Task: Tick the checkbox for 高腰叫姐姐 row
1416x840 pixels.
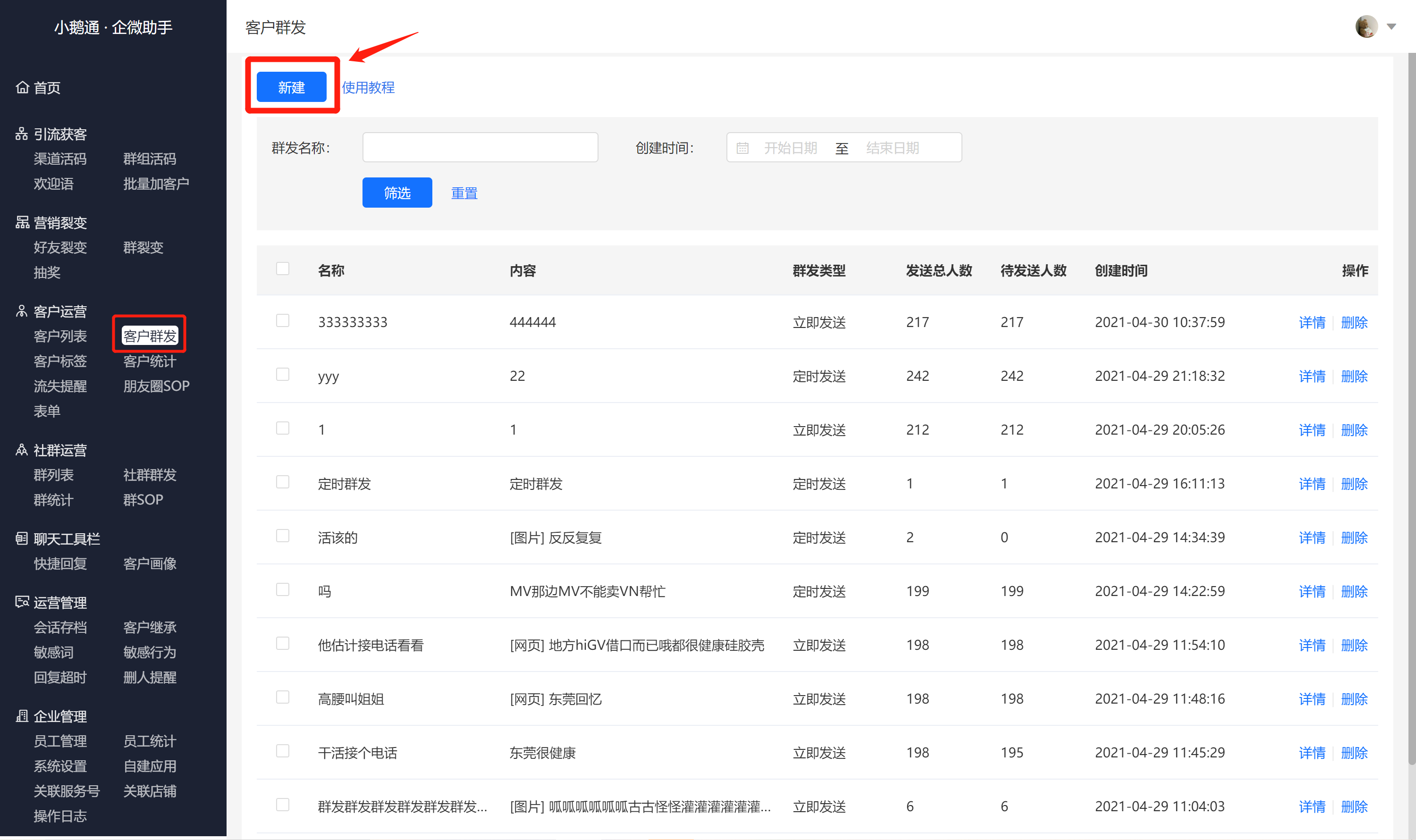Action: [283, 697]
